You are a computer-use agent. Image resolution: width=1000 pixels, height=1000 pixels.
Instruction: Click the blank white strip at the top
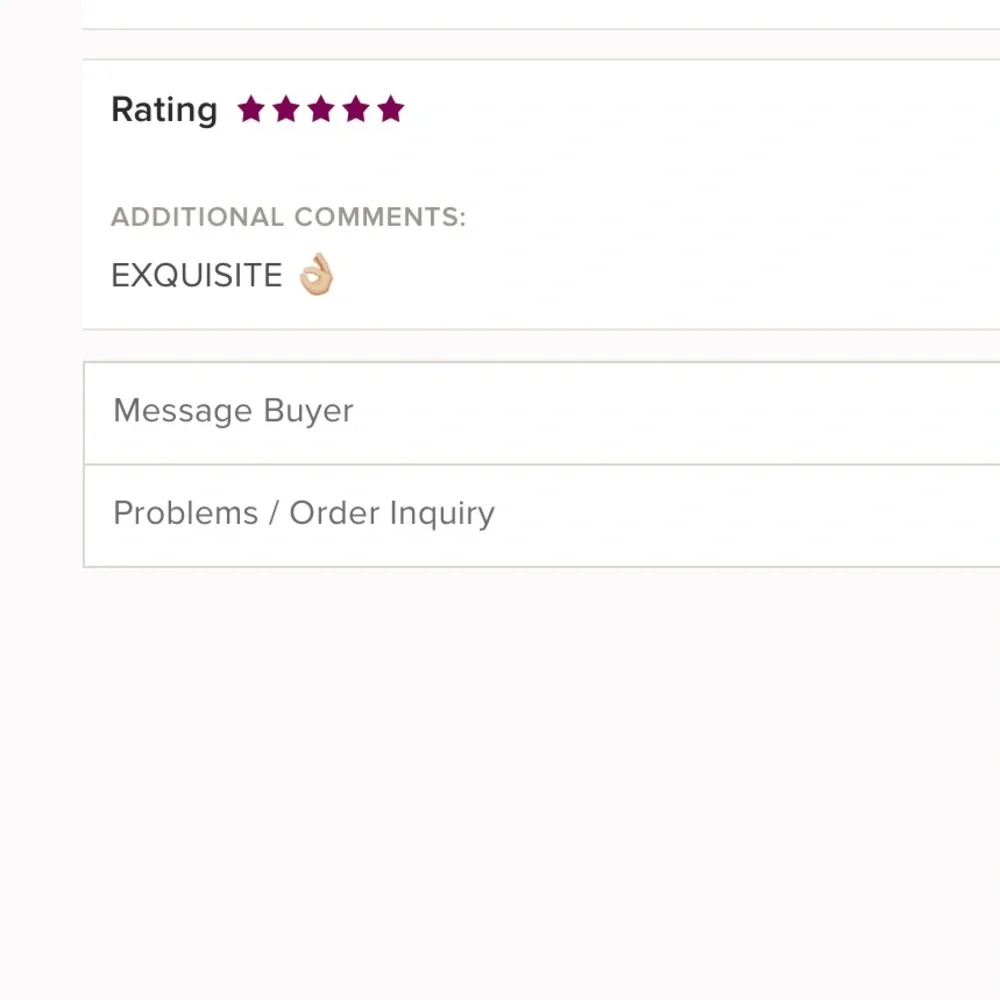click(540, 12)
